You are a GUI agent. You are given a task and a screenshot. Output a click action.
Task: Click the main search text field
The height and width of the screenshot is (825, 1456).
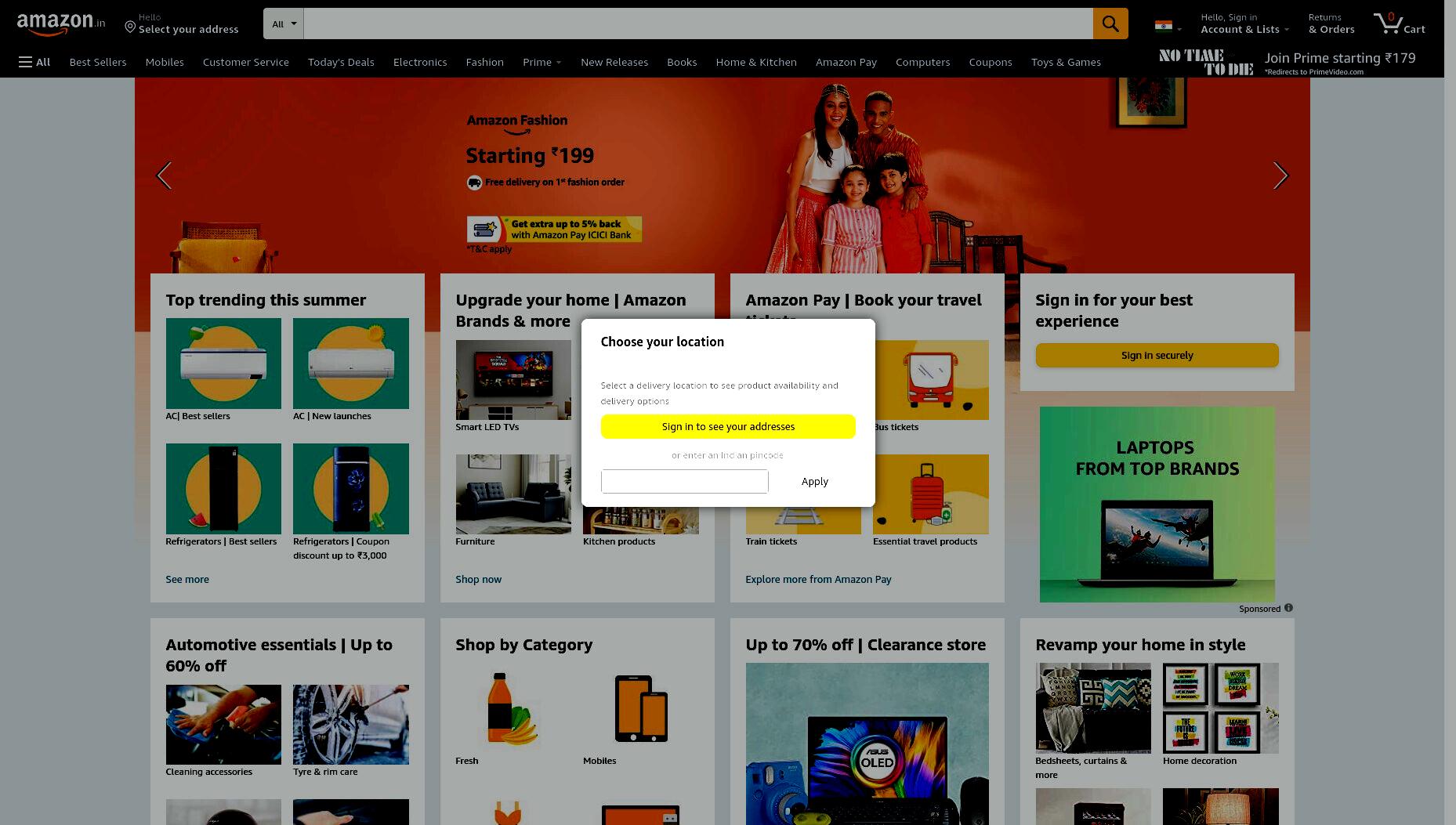[x=698, y=24]
